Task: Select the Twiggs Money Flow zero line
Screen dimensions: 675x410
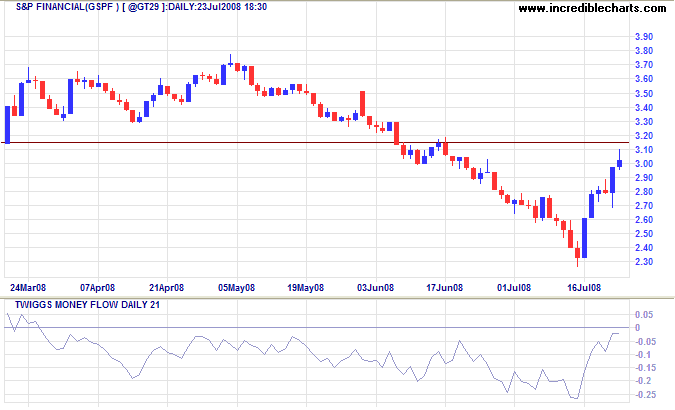Action: (316, 328)
